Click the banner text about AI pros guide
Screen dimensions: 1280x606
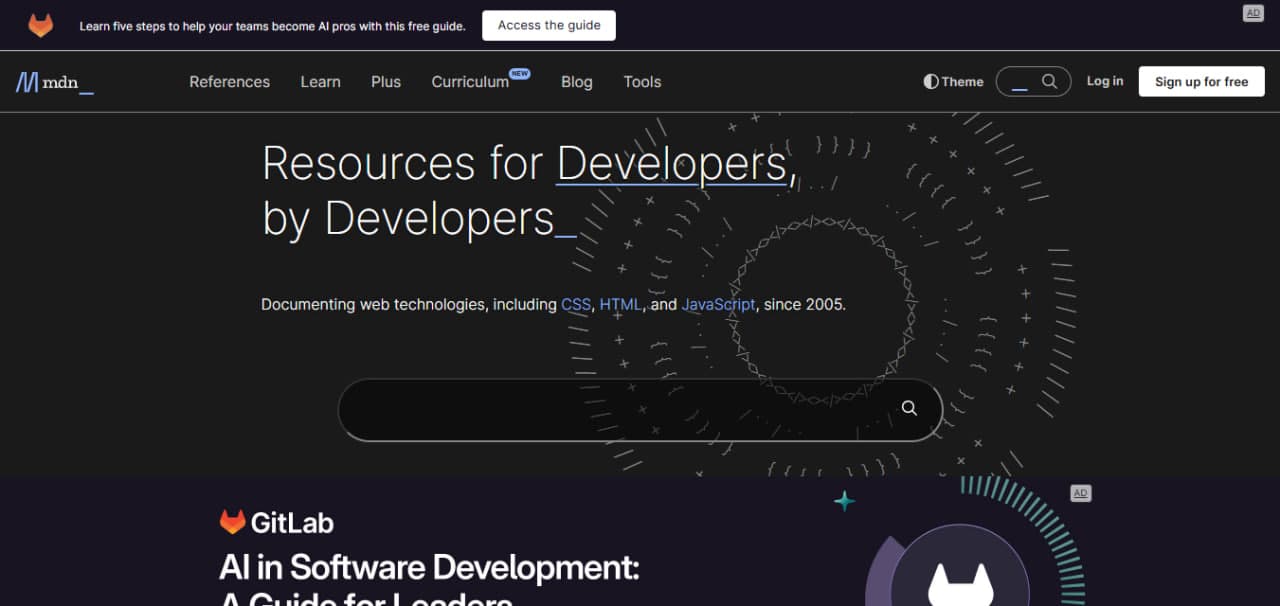[x=272, y=26]
